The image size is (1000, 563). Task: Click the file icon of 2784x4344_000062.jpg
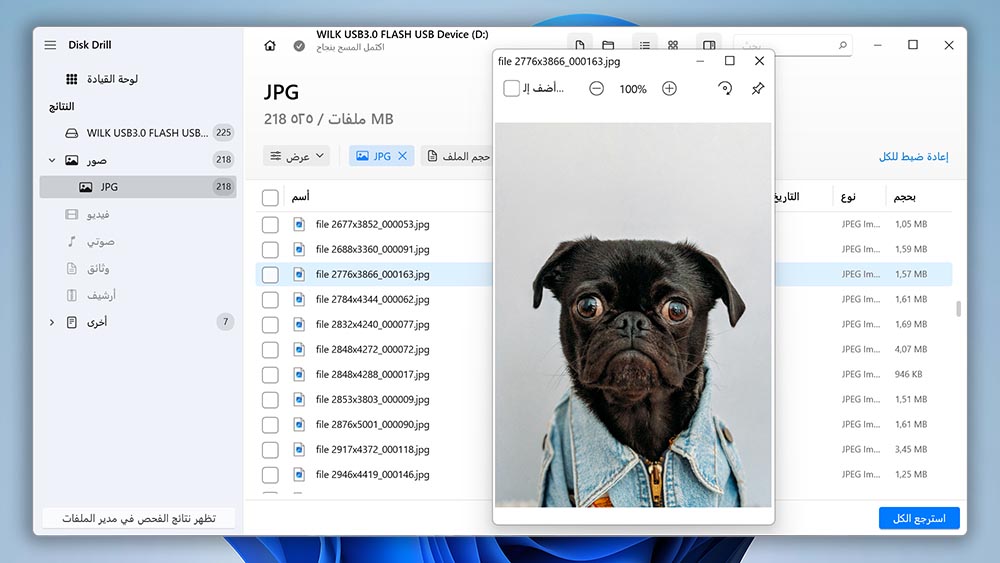[299, 299]
